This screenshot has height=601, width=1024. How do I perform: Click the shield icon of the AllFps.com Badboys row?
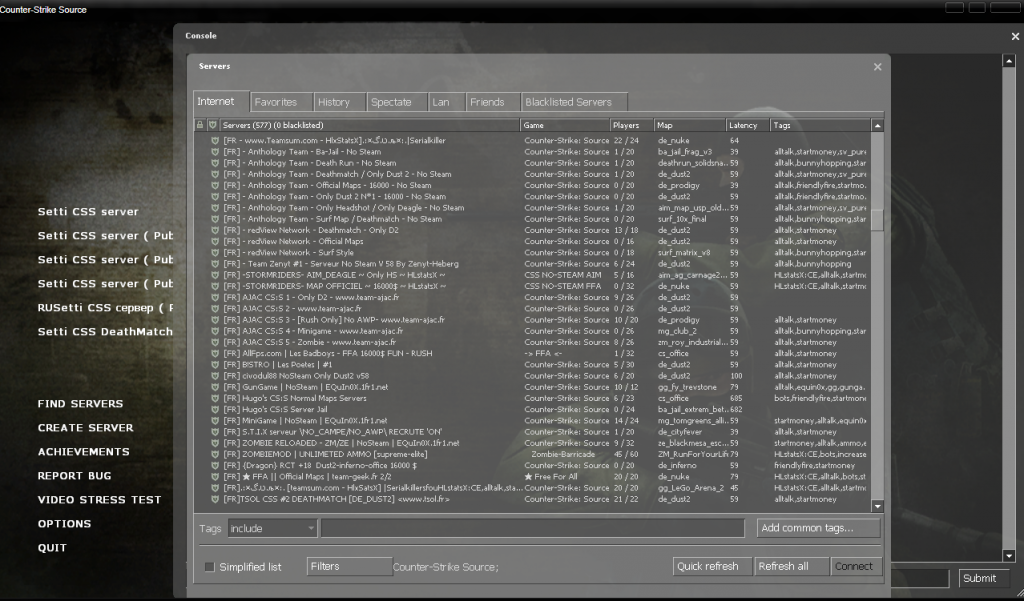click(215, 353)
